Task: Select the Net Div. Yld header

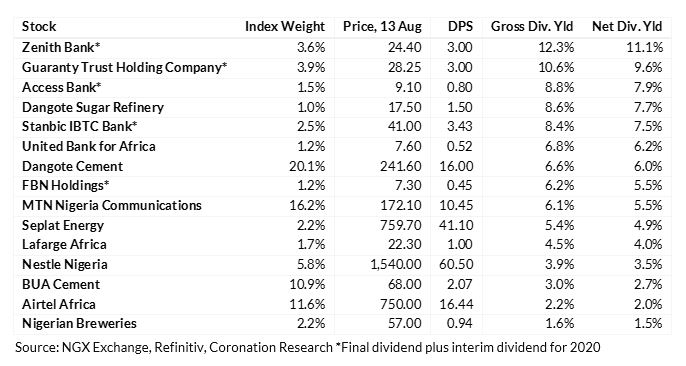Action: pyautogui.click(x=627, y=27)
